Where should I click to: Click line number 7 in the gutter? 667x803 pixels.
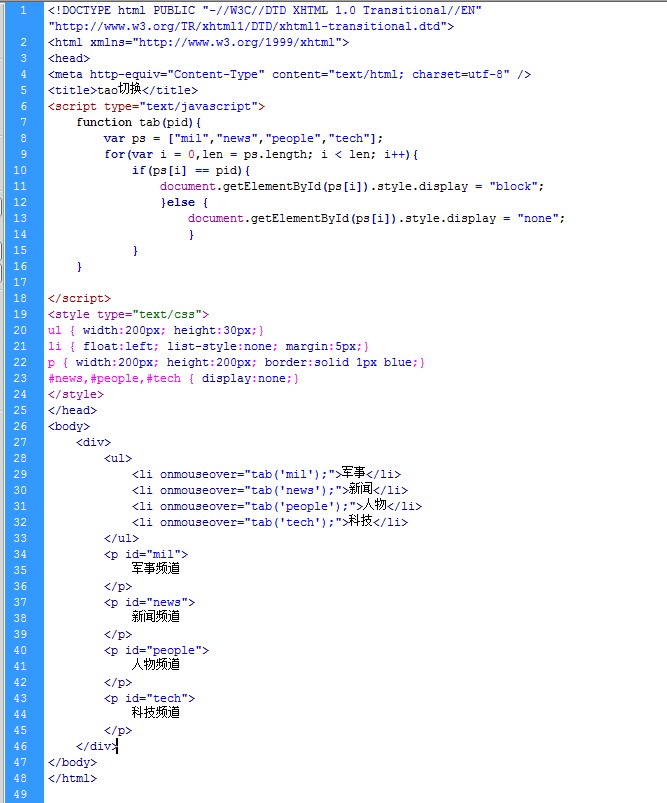[x=23, y=122]
